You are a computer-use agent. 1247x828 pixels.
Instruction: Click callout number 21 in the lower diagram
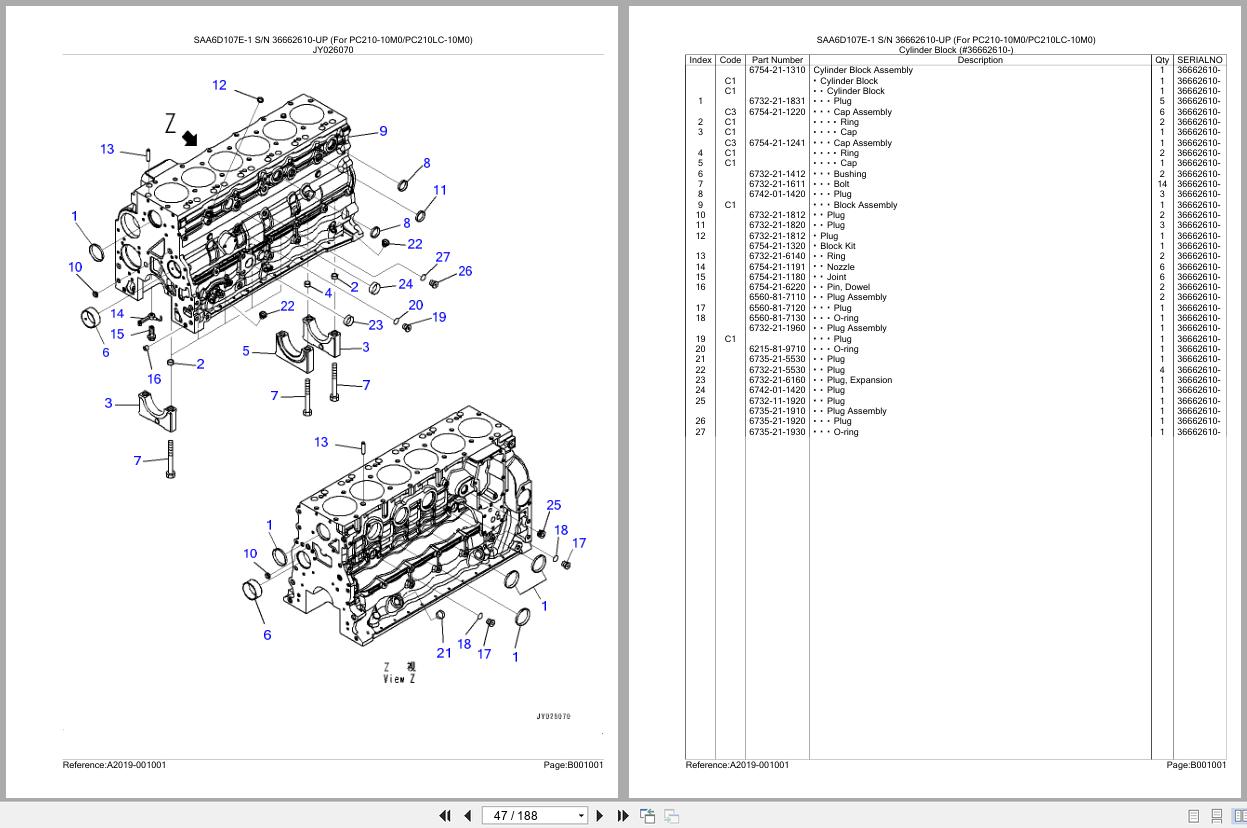pyautogui.click(x=443, y=653)
